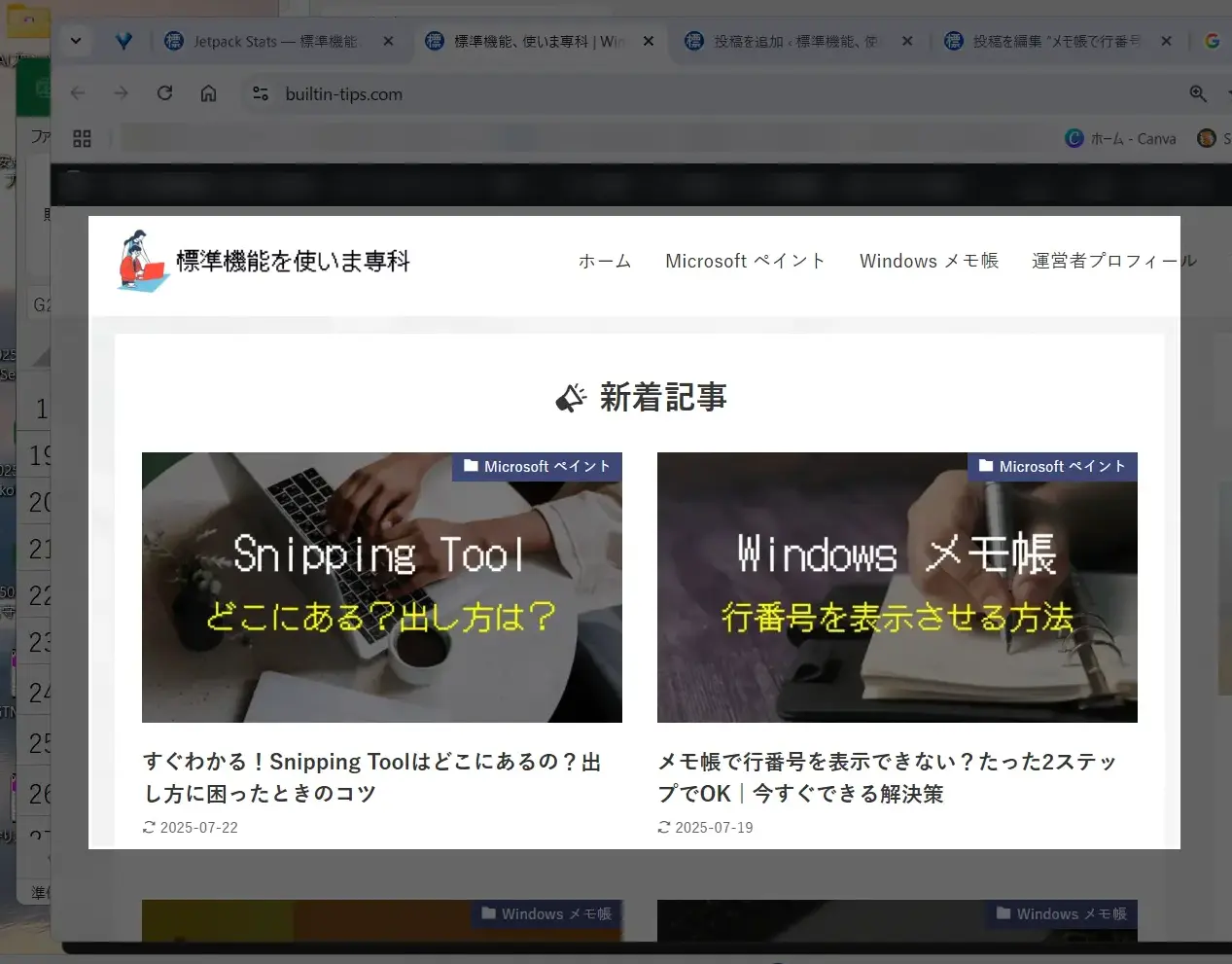Close the 投稿を編集 tab
This screenshot has width=1232, height=964.
coord(1166,41)
